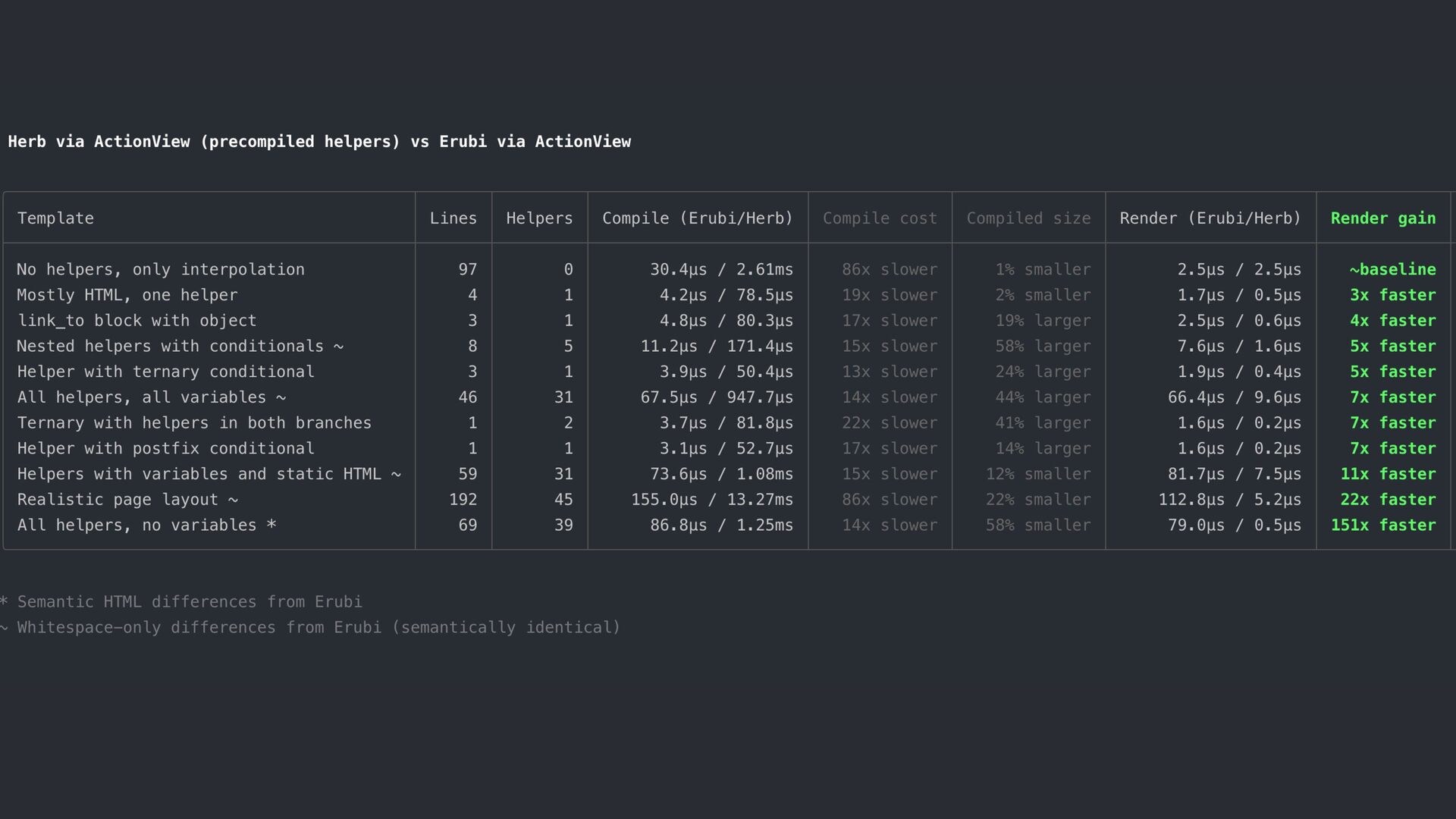The width and height of the screenshot is (1456, 819).
Task: Click the '58% smaller' compiled size value
Action: (1037, 526)
